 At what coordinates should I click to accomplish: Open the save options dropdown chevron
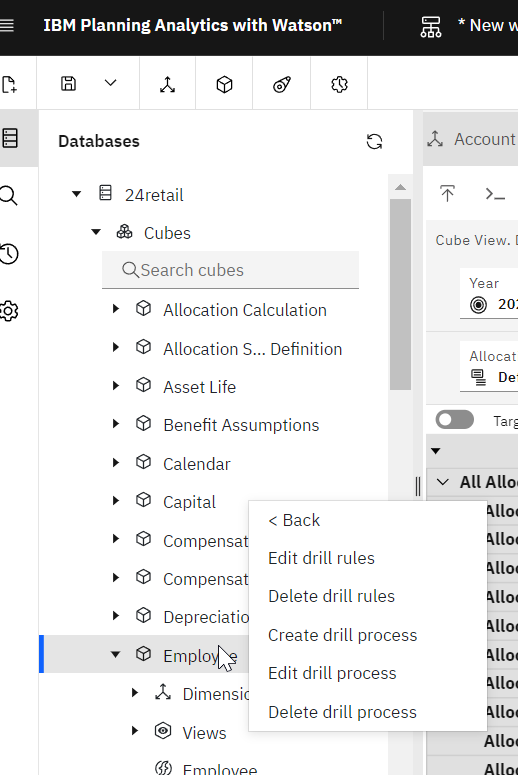pyautogui.click(x=111, y=83)
